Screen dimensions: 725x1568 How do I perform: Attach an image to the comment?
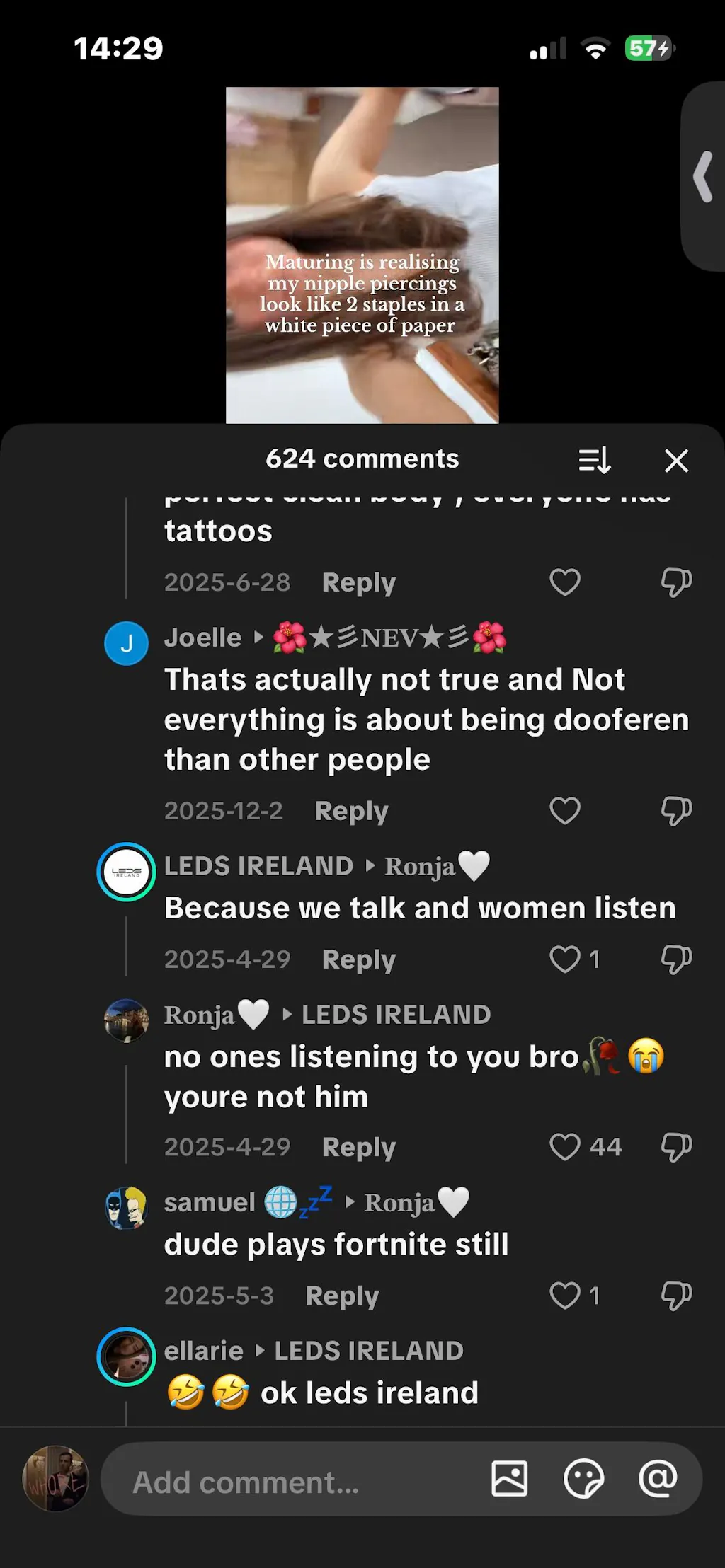coord(510,1479)
